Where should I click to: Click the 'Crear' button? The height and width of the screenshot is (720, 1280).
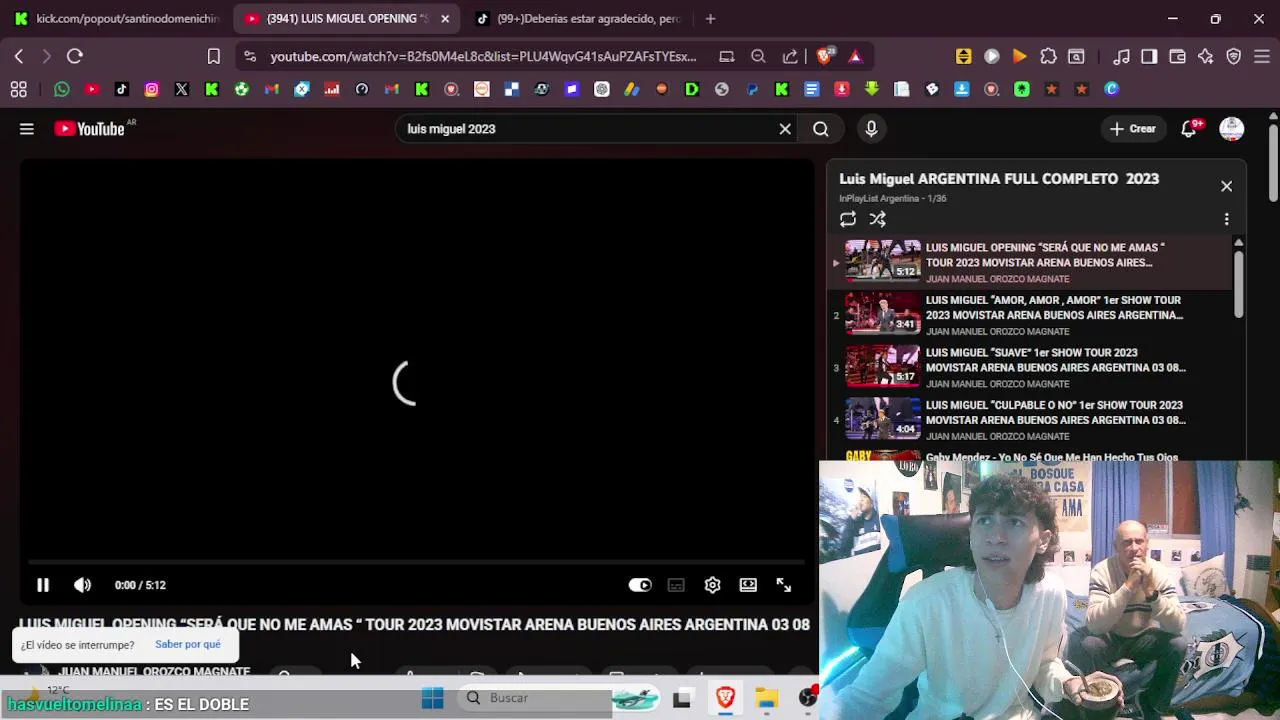pyautogui.click(x=1132, y=129)
